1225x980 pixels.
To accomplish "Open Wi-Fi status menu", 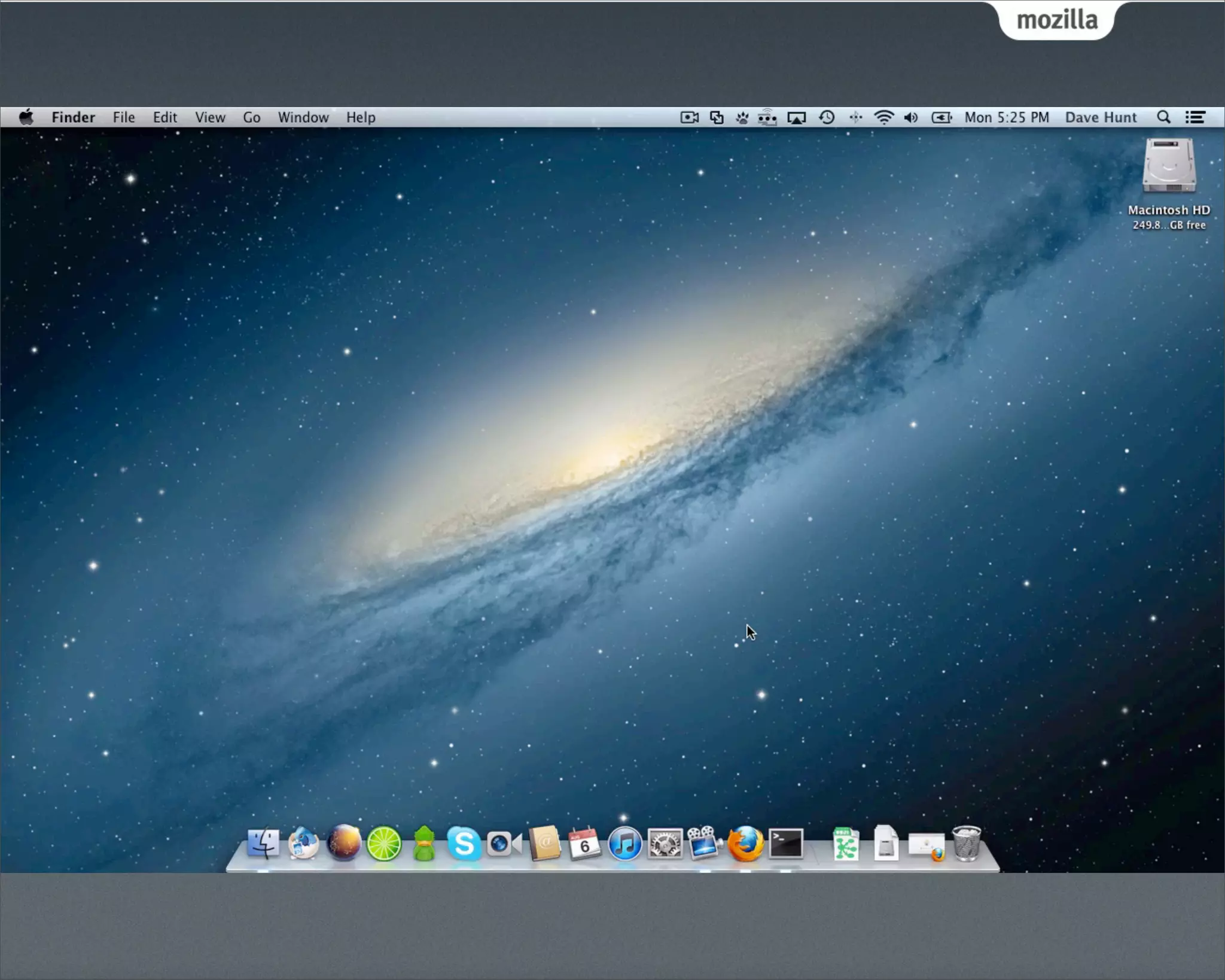I will 883,117.
